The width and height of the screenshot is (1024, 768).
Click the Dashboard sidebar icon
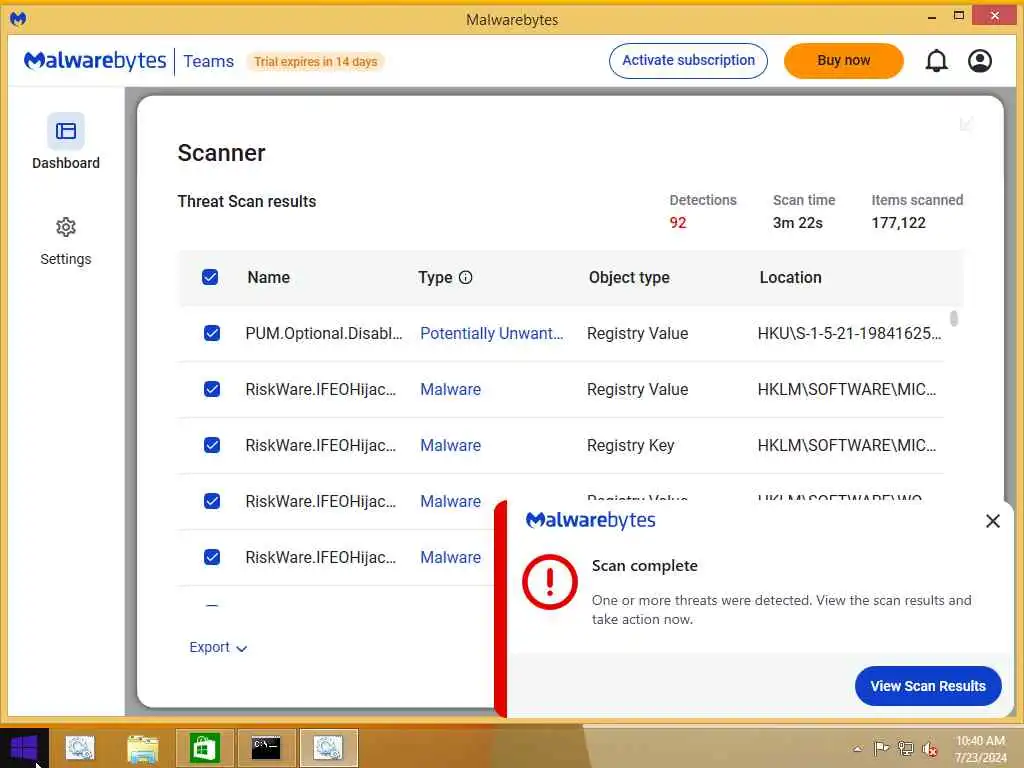point(66,131)
